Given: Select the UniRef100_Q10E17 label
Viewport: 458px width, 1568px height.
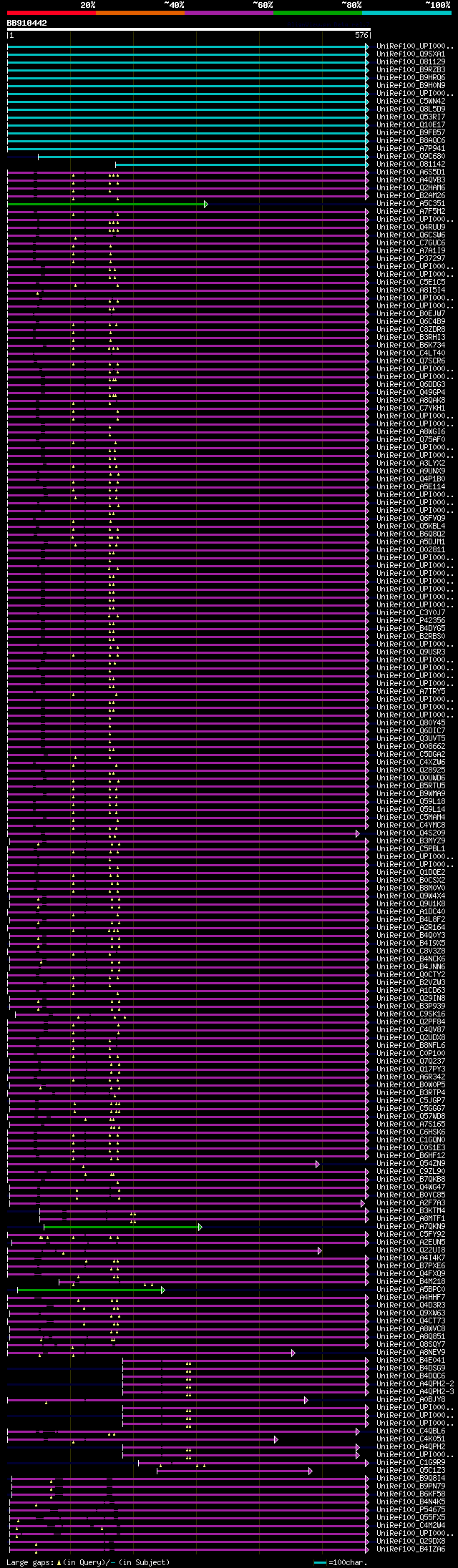Looking at the screenshot, I should (411, 124).
